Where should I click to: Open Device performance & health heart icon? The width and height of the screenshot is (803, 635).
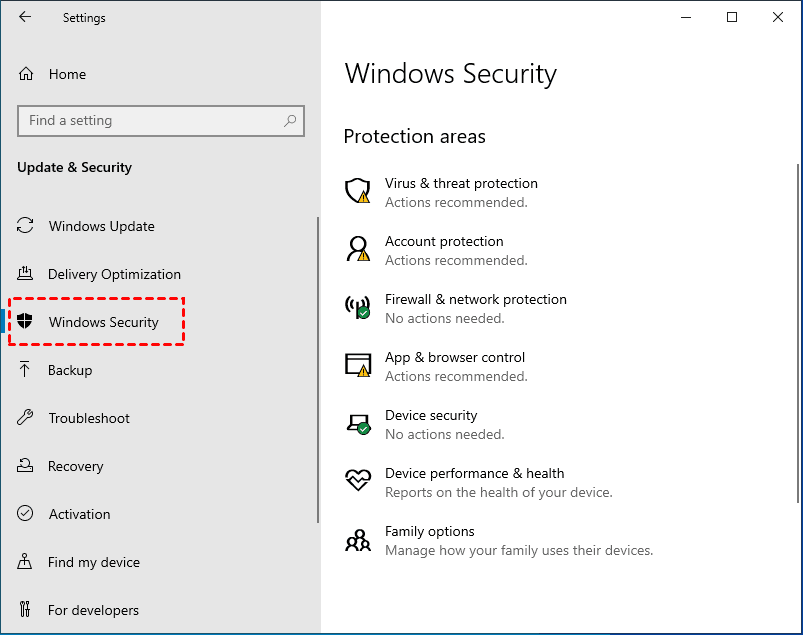[358, 481]
